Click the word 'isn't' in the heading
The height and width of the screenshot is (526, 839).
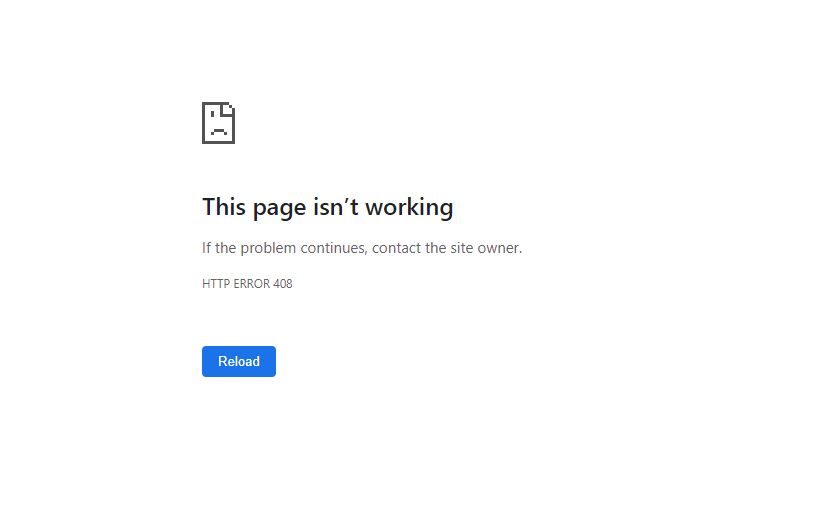coord(336,207)
